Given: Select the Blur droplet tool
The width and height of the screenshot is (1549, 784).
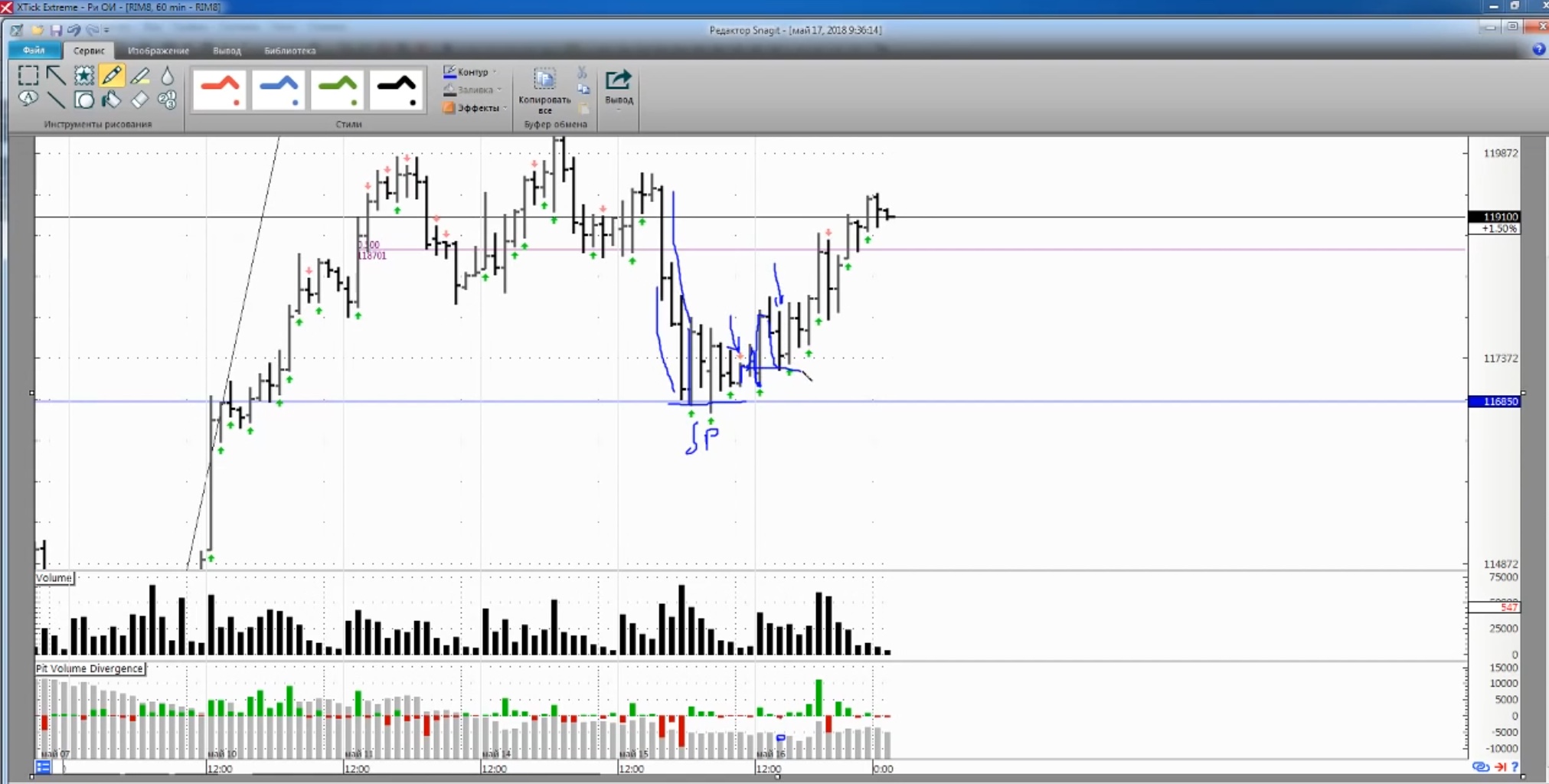Looking at the screenshot, I should 167,75.
